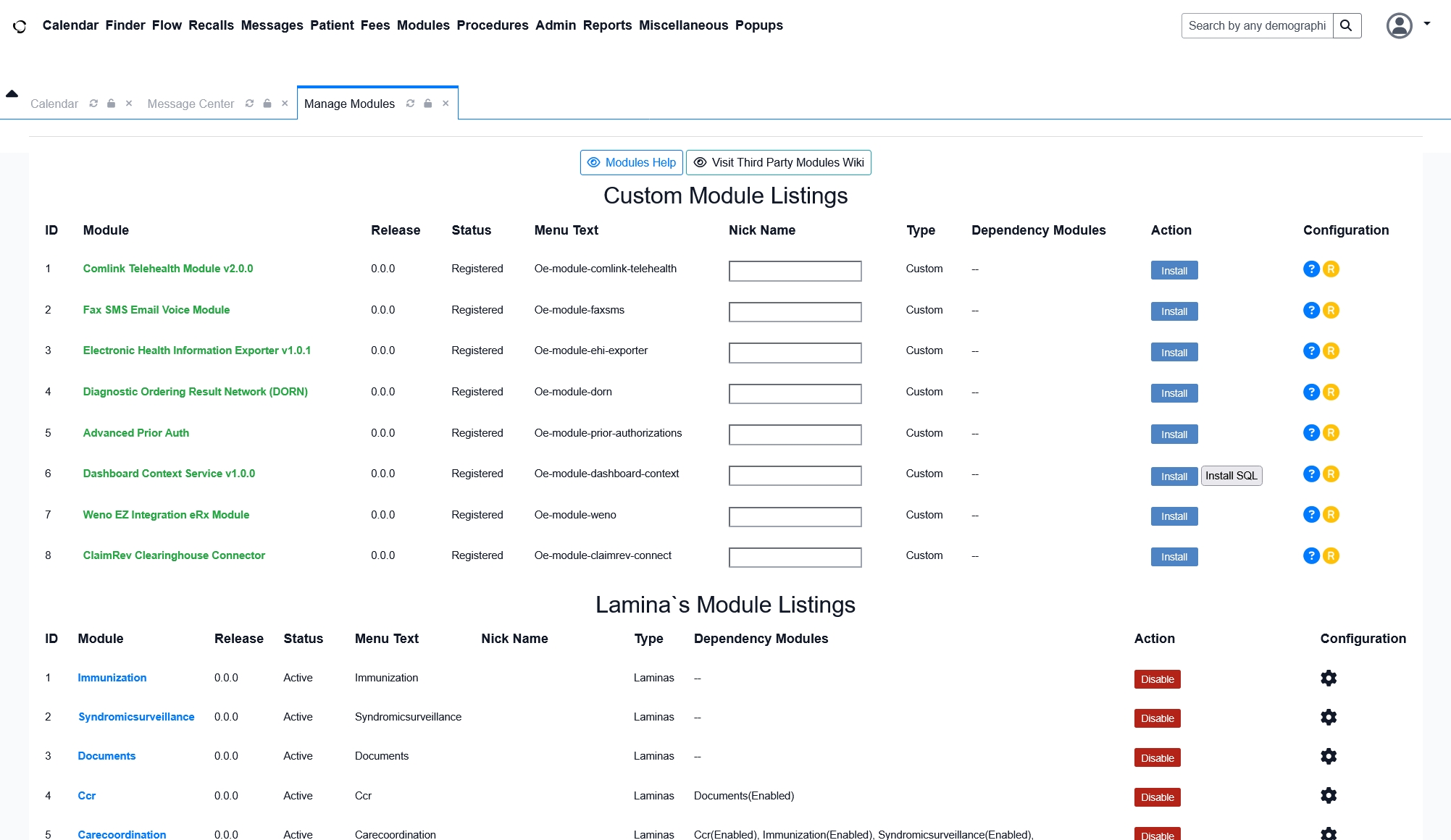Click the loading spinner logo icon
The height and width of the screenshot is (840, 1451).
click(x=20, y=26)
